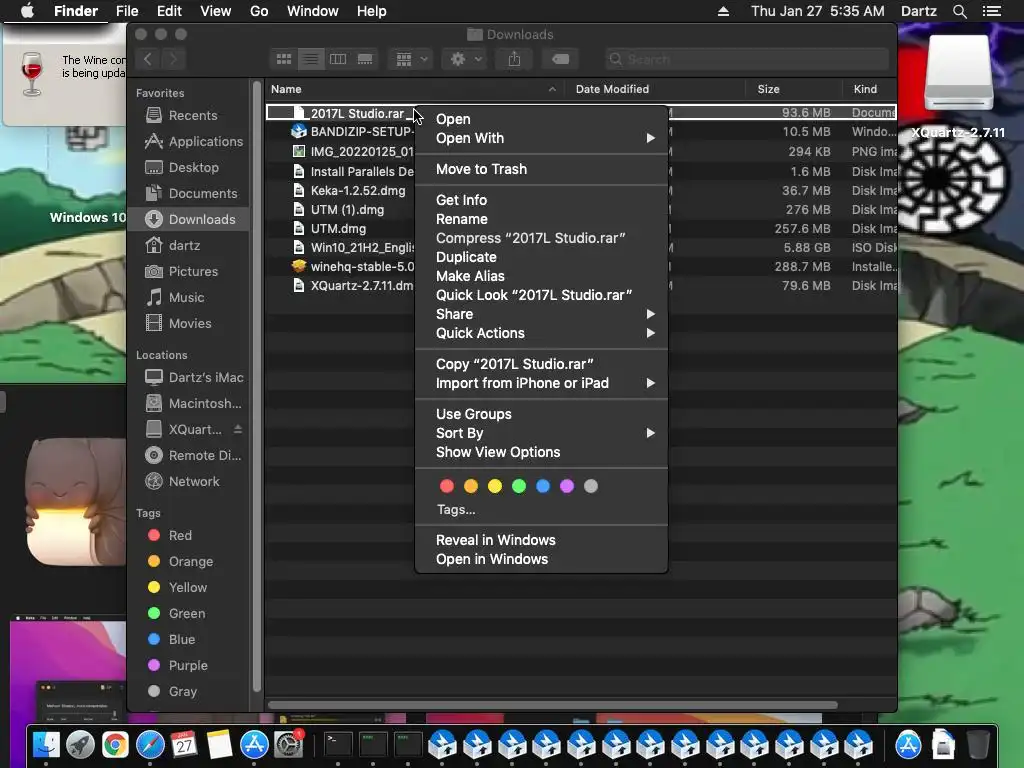Screen dimensions: 1024x768
Task: Switch Finder to gallery view
Action: tap(364, 59)
